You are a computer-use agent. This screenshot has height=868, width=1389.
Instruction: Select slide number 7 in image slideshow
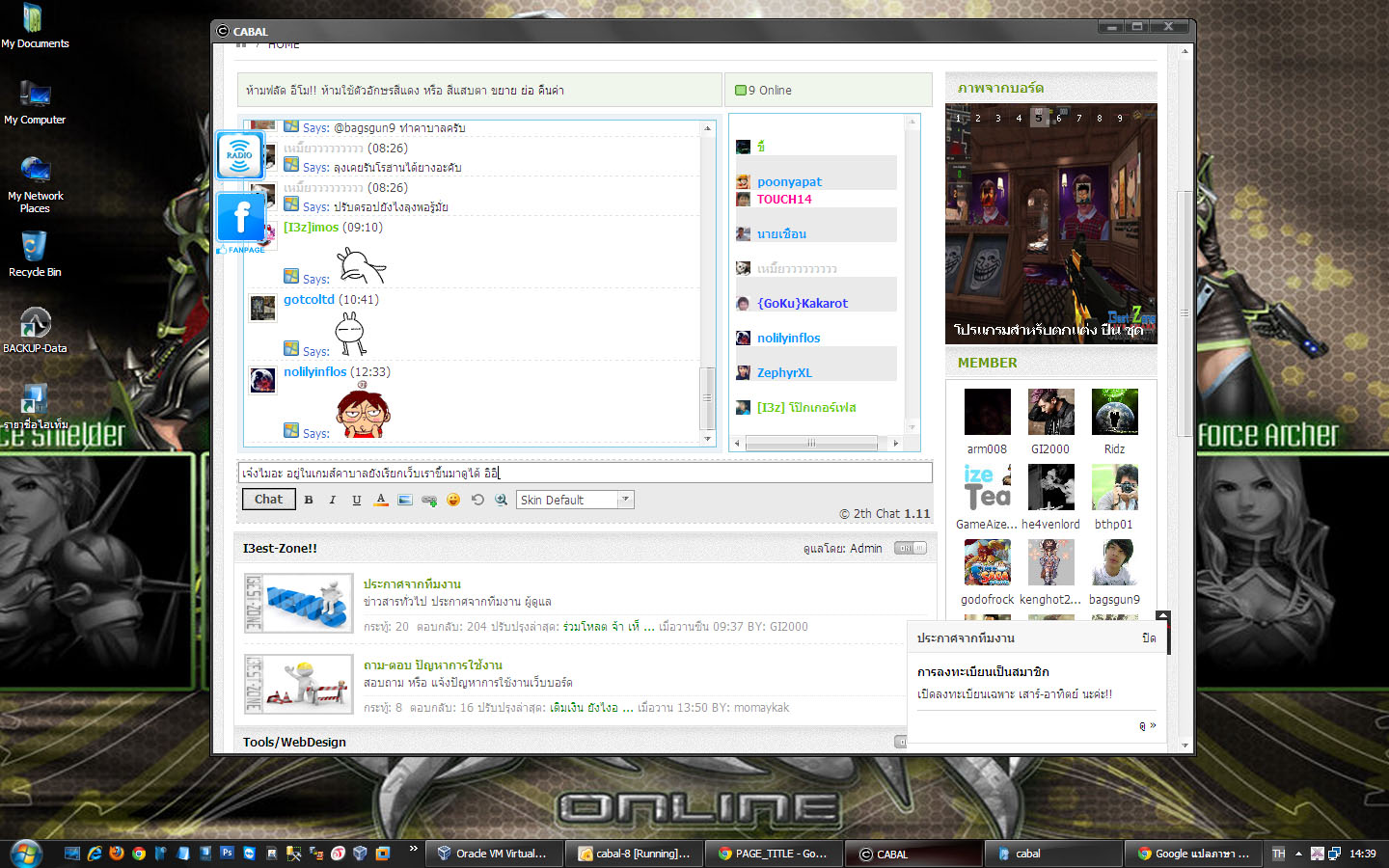tap(1079, 119)
